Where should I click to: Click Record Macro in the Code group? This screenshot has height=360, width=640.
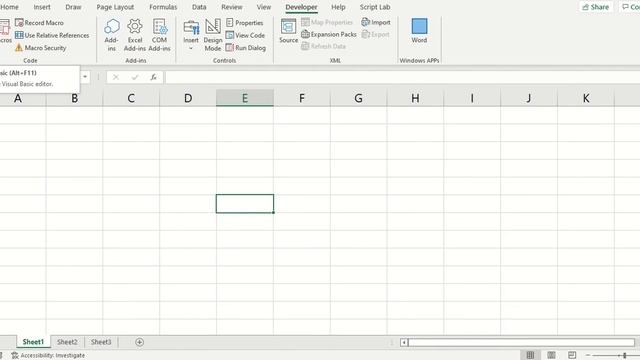click(x=39, y=23)
